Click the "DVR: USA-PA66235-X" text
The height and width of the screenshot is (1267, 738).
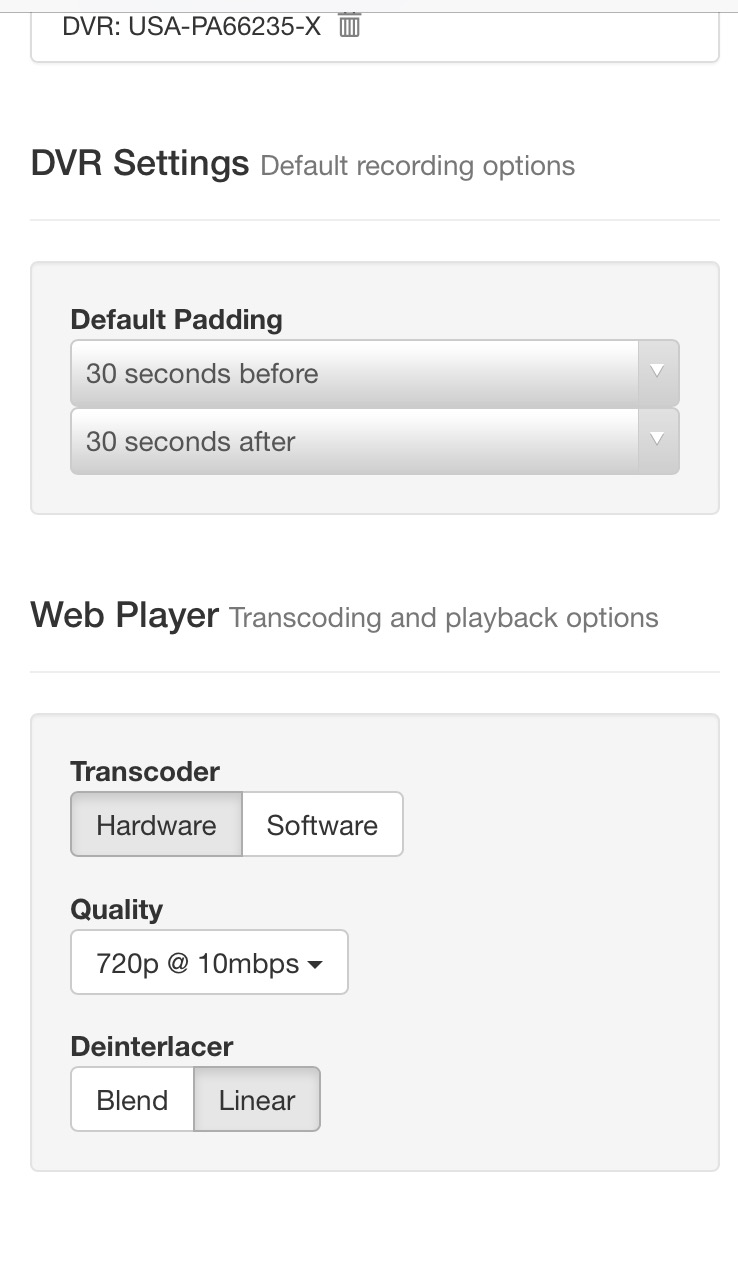(192, 26)
